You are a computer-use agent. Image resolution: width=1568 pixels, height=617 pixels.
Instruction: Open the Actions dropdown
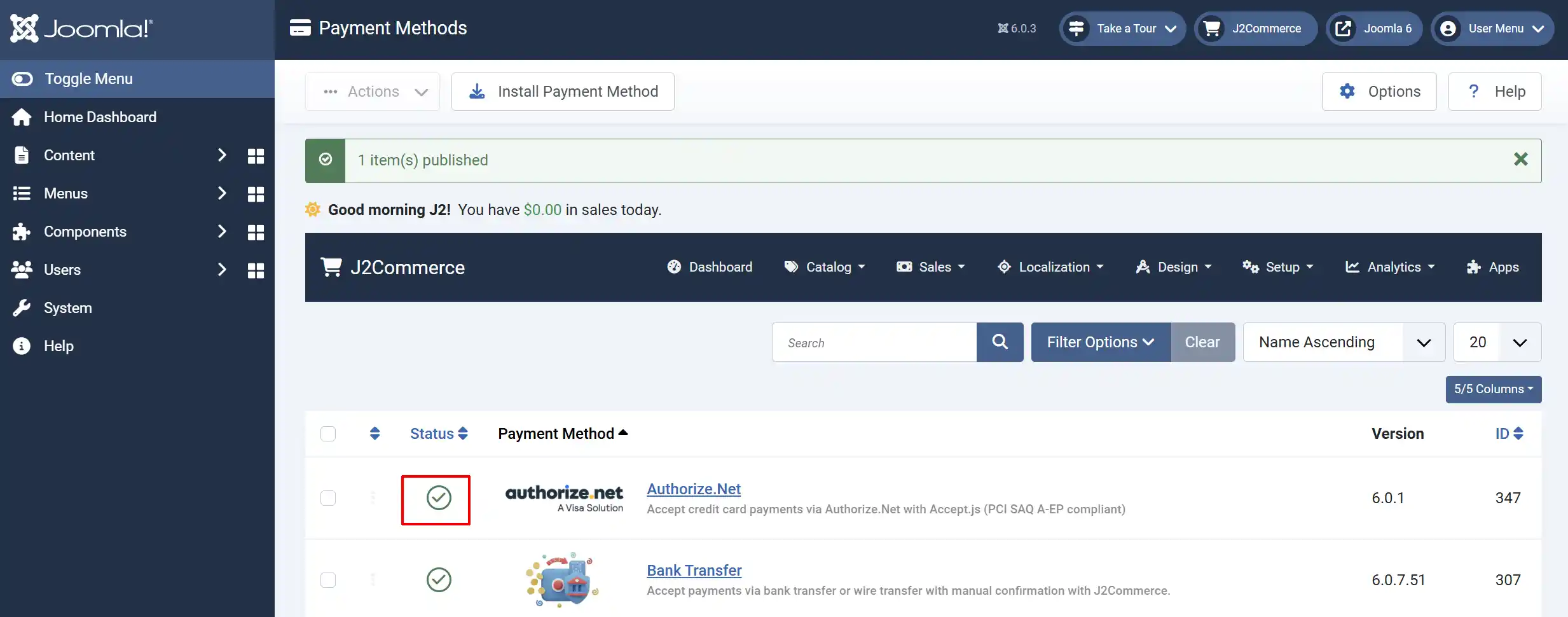(x=373, y=92)
